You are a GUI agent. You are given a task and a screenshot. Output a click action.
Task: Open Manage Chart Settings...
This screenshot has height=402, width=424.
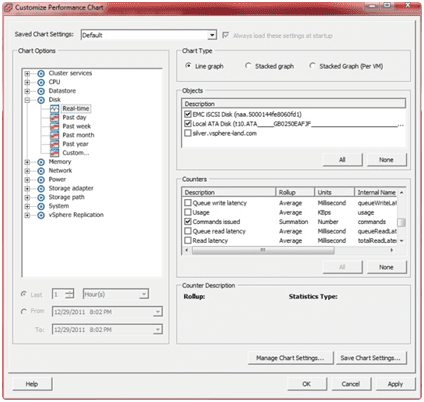click(x=290, y=358)
